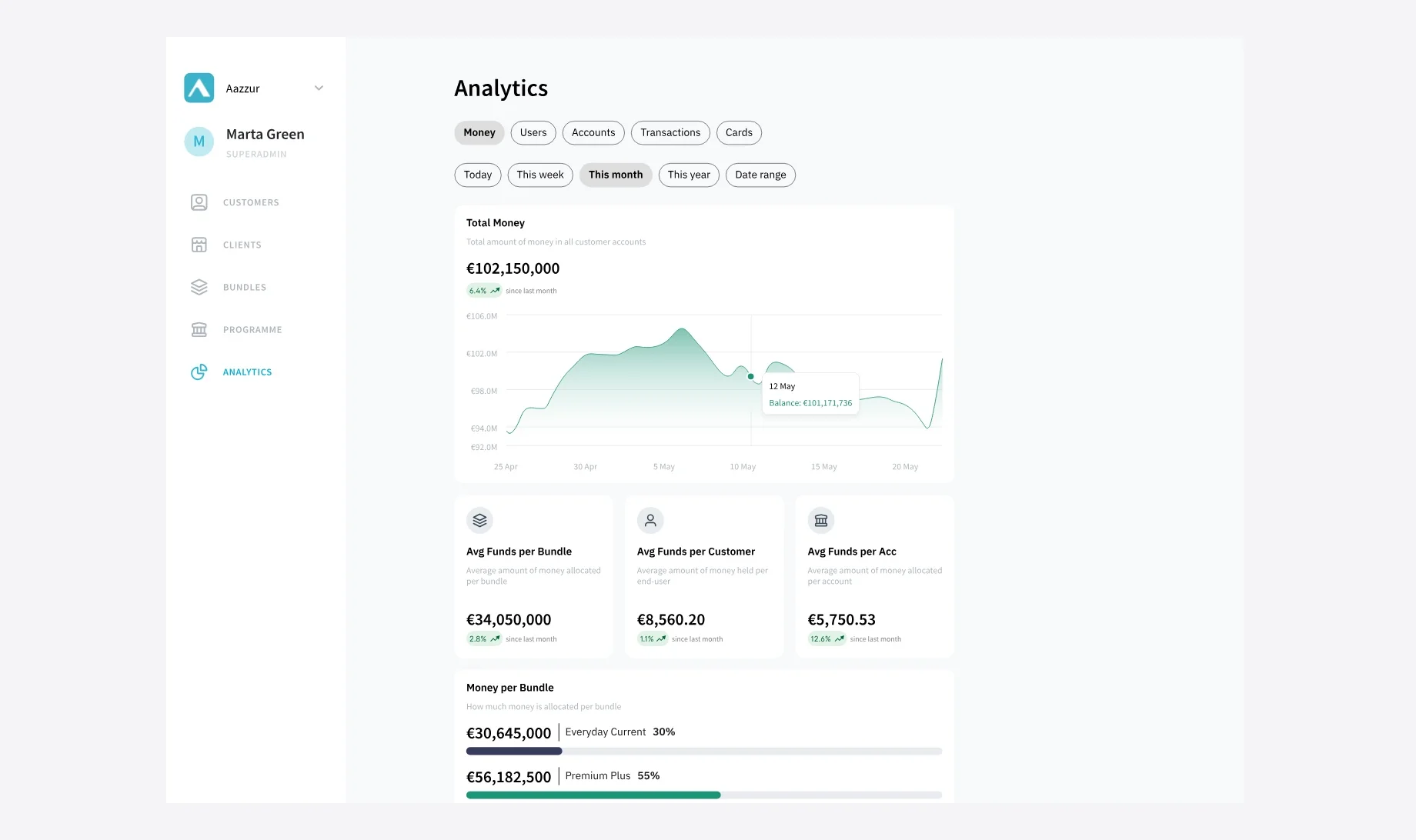Click the 2.8% trend badge

(x=484, y=639)
